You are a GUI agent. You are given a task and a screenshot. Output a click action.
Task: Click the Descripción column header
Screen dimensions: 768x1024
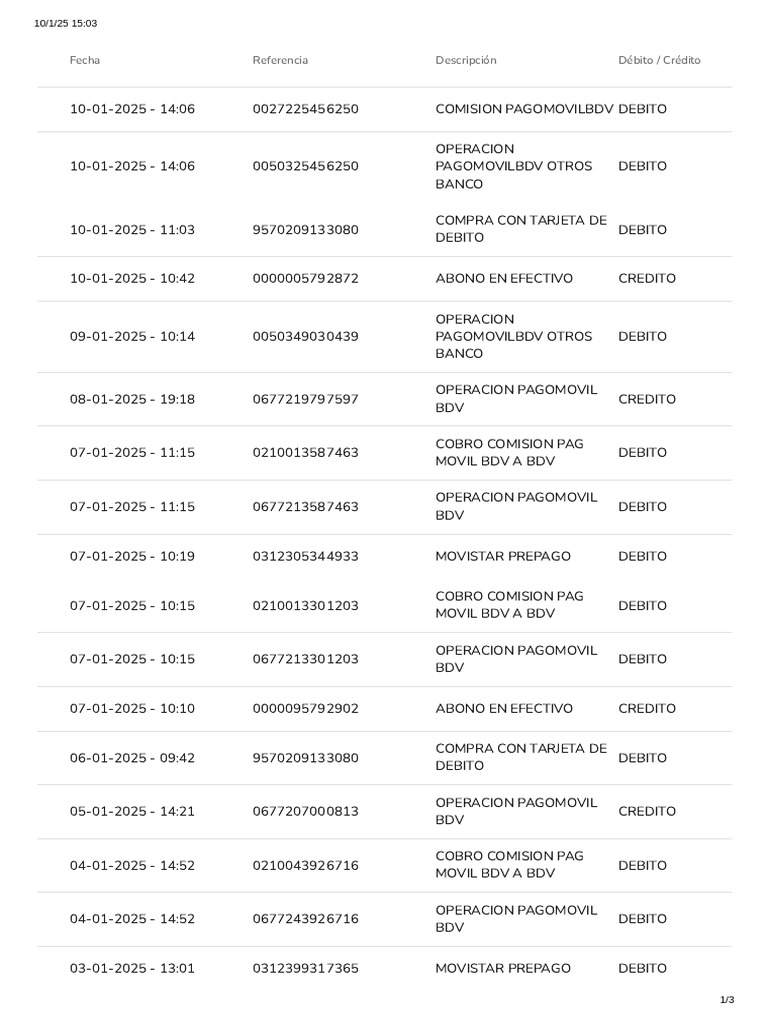(466, 60)
